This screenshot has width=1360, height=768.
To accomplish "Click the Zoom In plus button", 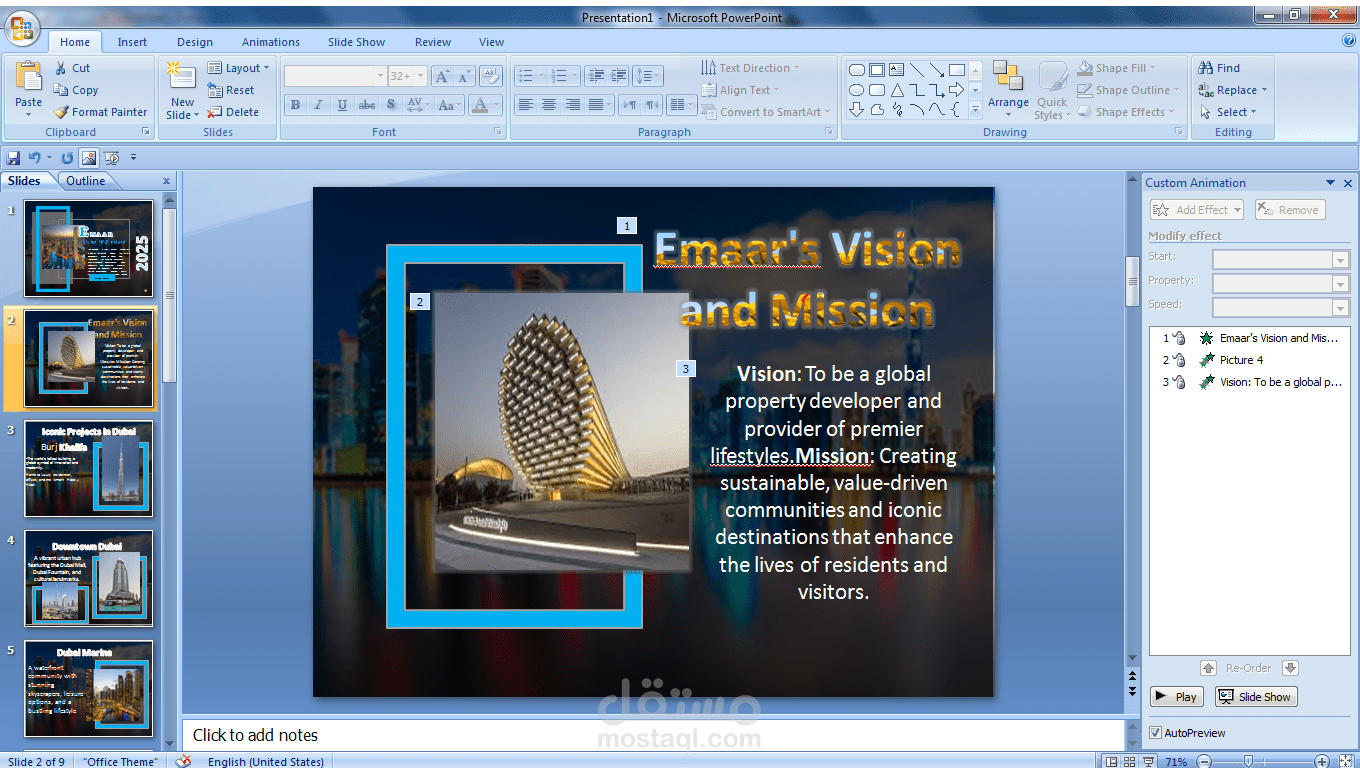I will point(1321,762).
